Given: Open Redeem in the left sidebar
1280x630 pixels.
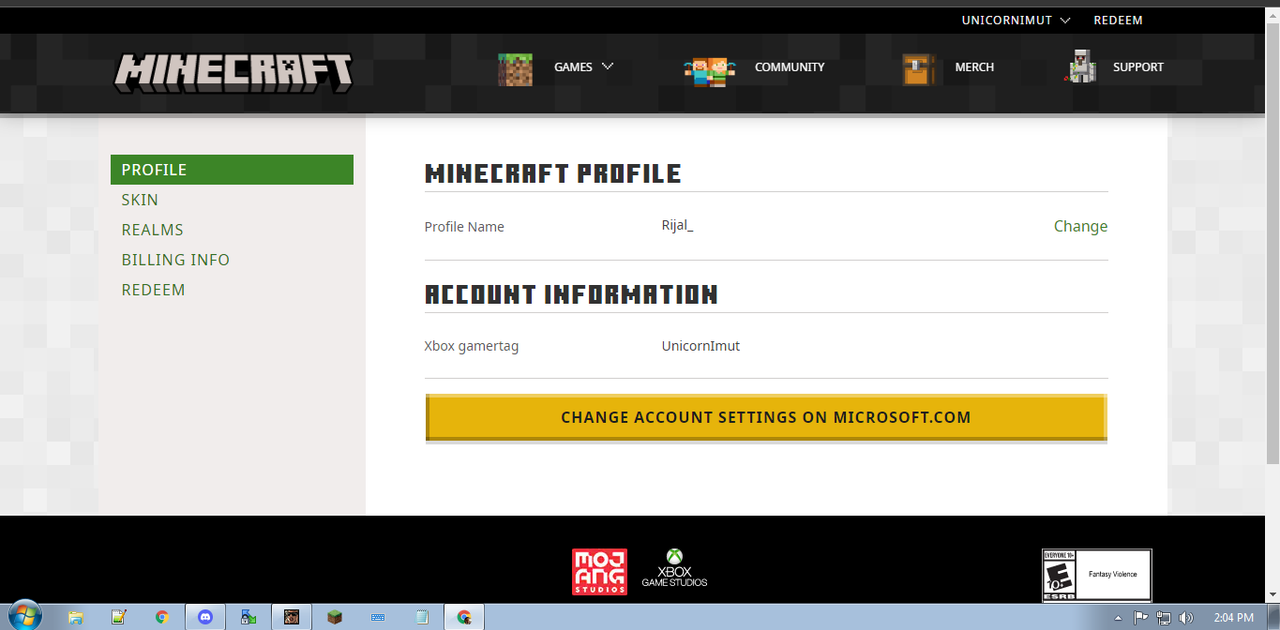Looking at the screenshot, I should click(x=153, y=290).
